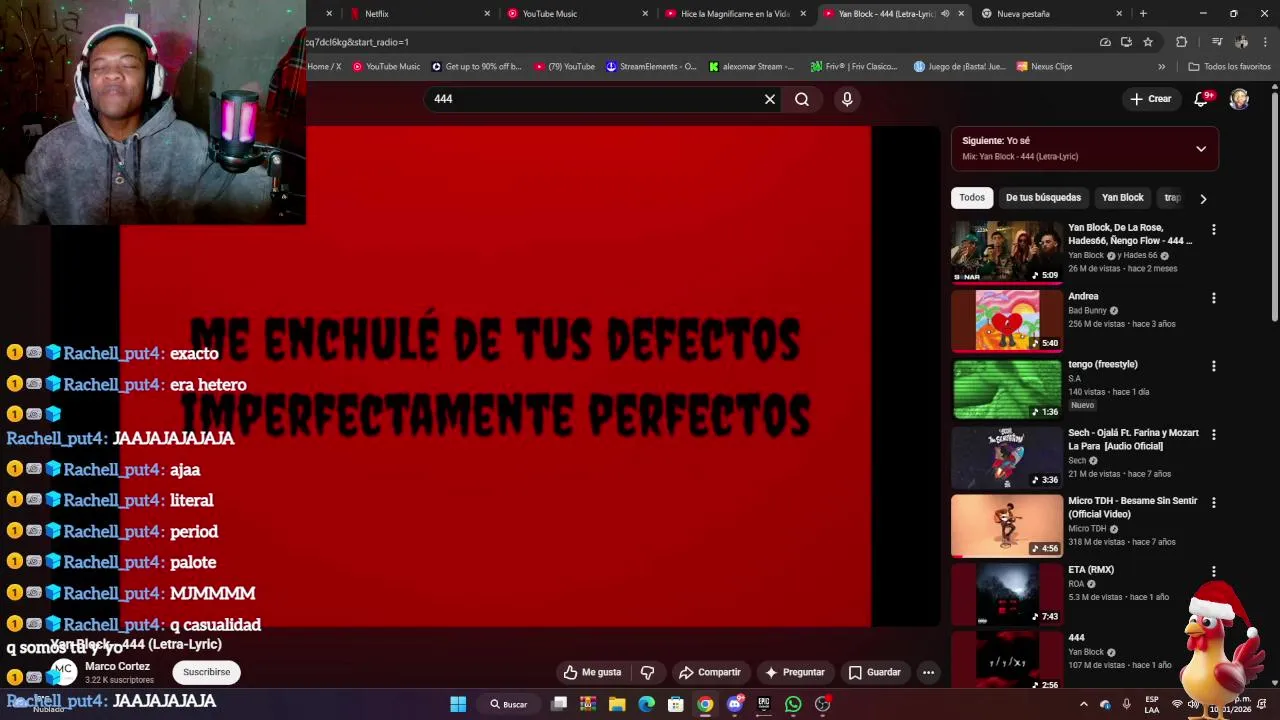Open options menu for Sech - Ojalá video
The image size is (1280, 720).
tap(1213, 435)
